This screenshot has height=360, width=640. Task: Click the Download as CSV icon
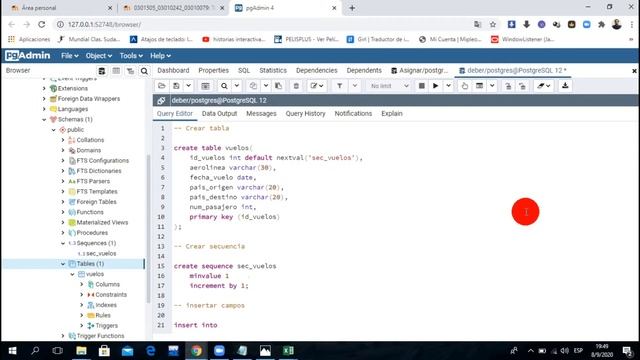coord(565,86)
